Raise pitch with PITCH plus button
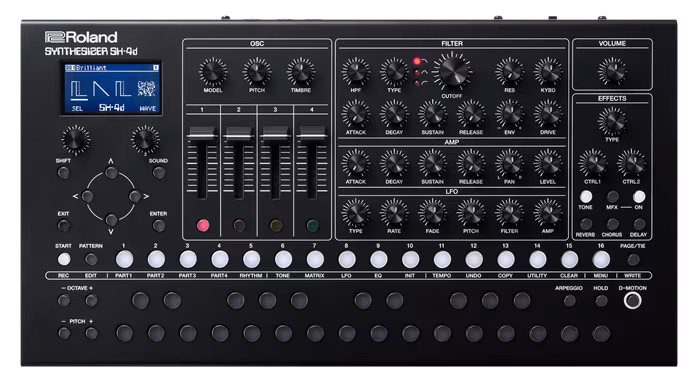 (x=91, y=333)
